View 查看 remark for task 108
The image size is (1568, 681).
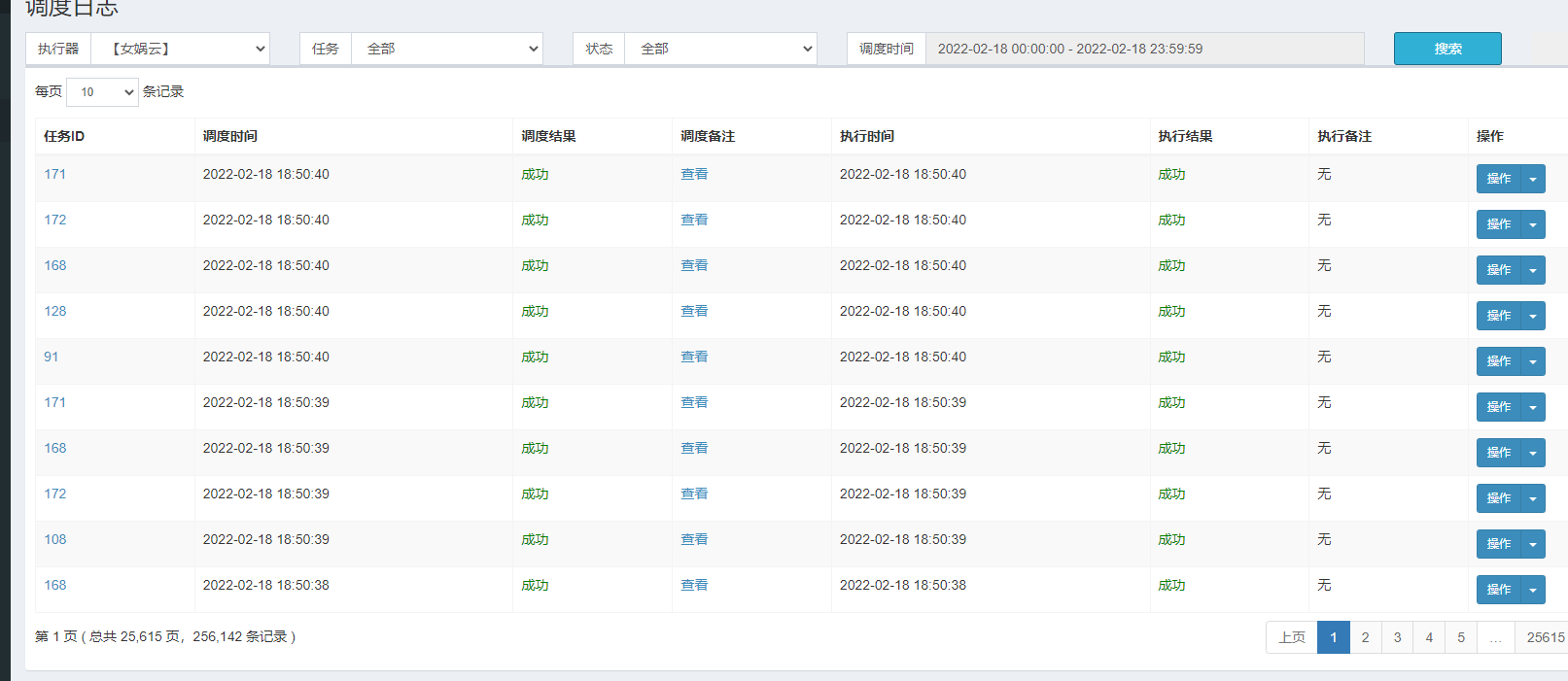click(x=694, y=539)
